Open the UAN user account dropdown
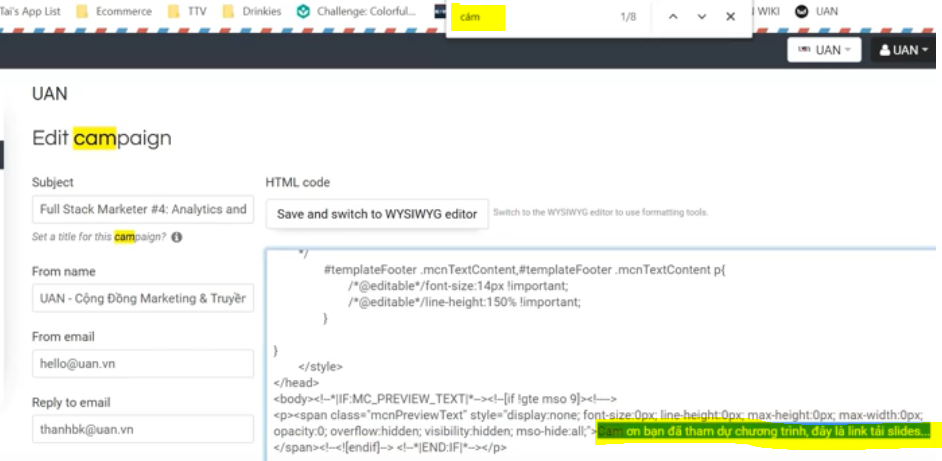This screenshot has height=461, width=942. [x=904, y=50]
